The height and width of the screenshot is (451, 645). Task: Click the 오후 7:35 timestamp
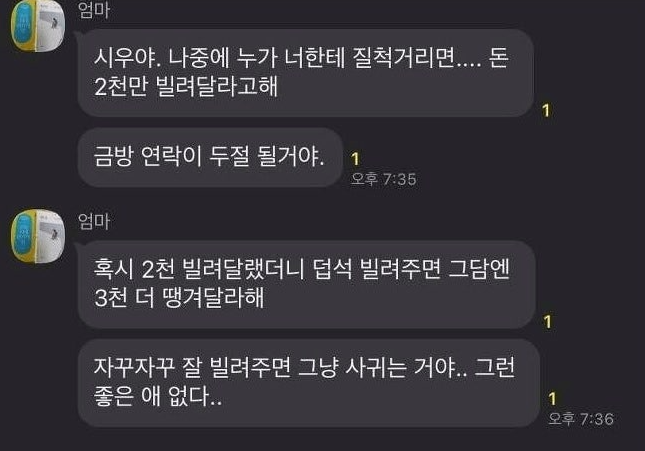(383, 179)
